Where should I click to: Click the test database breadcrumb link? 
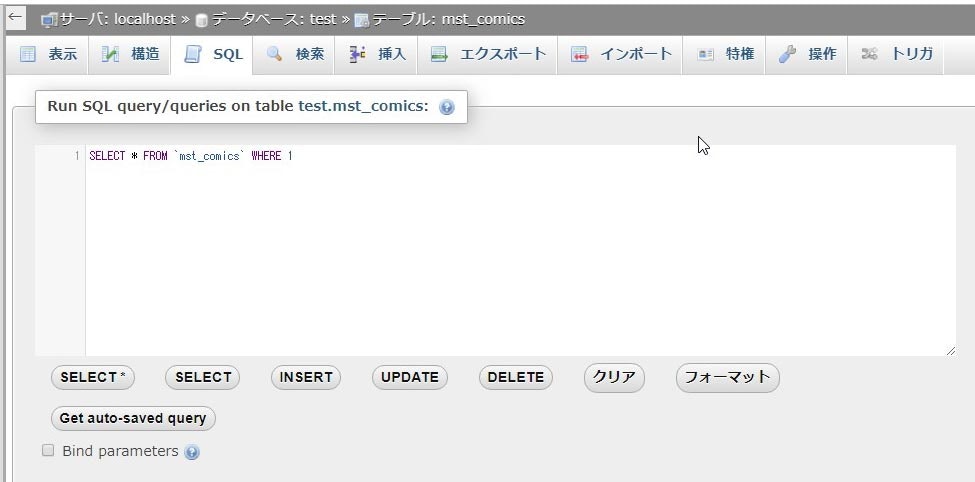(x=273, y=20)
